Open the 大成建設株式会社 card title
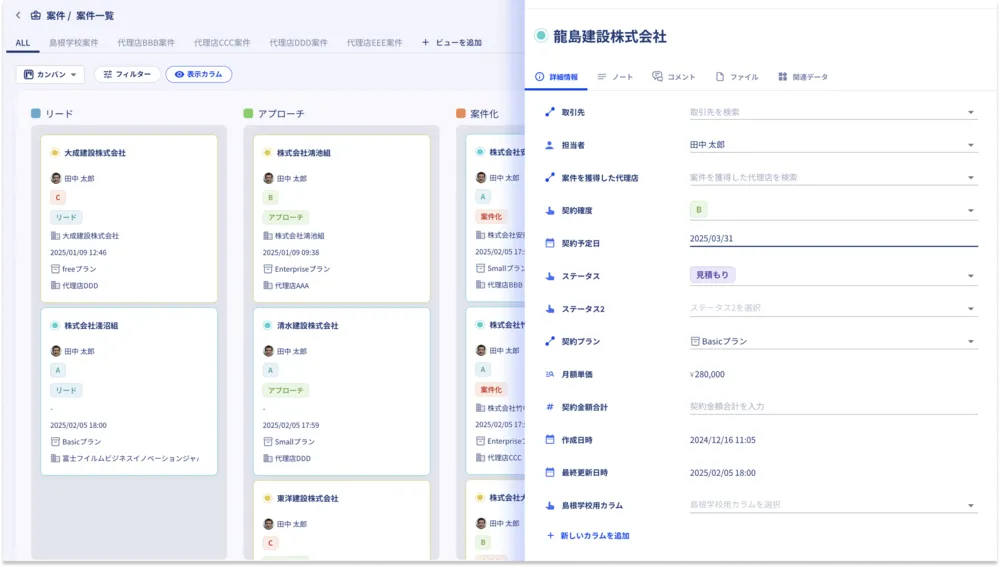The width and height of the screenshot is (1000, 567). point(95,152)
